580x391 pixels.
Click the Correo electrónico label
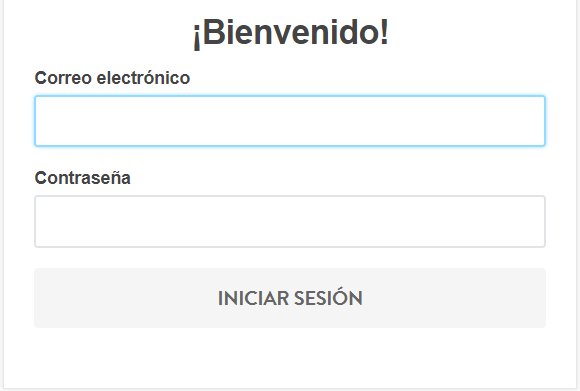pyautogui.click(x=112, y=78)
